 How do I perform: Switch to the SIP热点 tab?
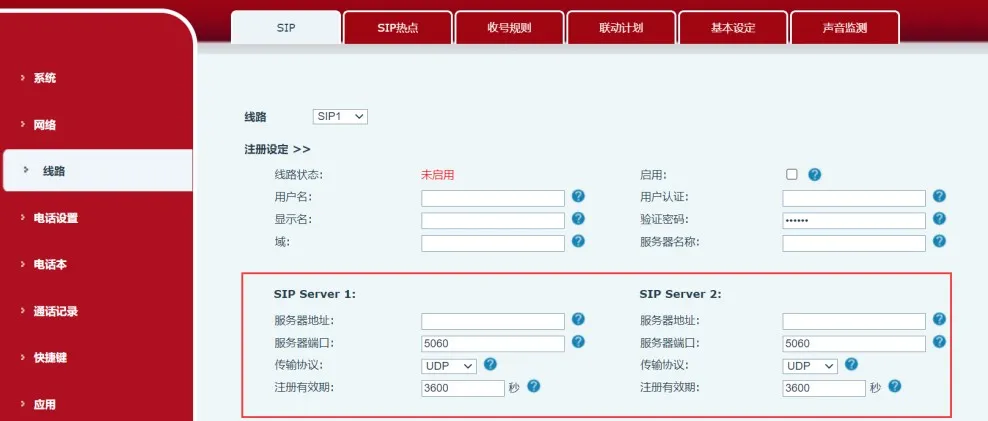pyautogui.click(x=397, y=28)
